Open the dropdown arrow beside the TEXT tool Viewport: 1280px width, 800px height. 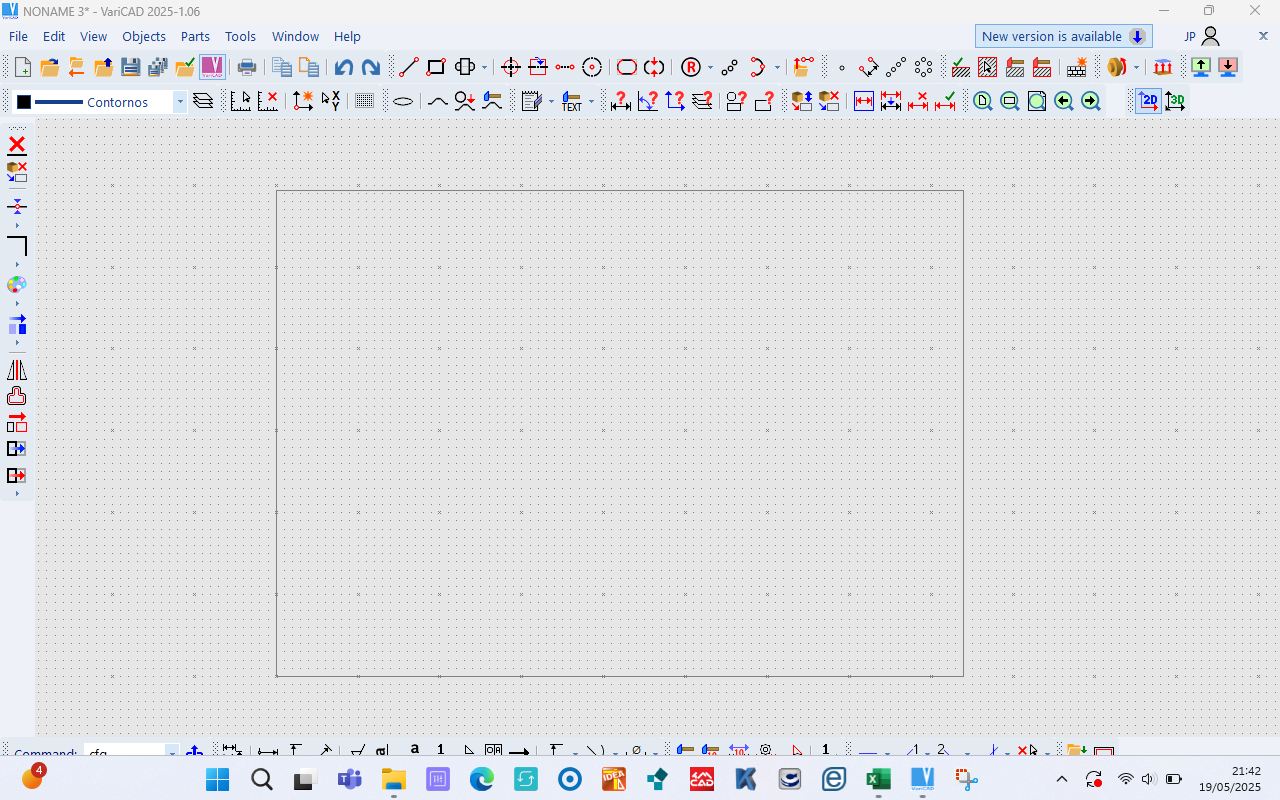coord(591,102)
